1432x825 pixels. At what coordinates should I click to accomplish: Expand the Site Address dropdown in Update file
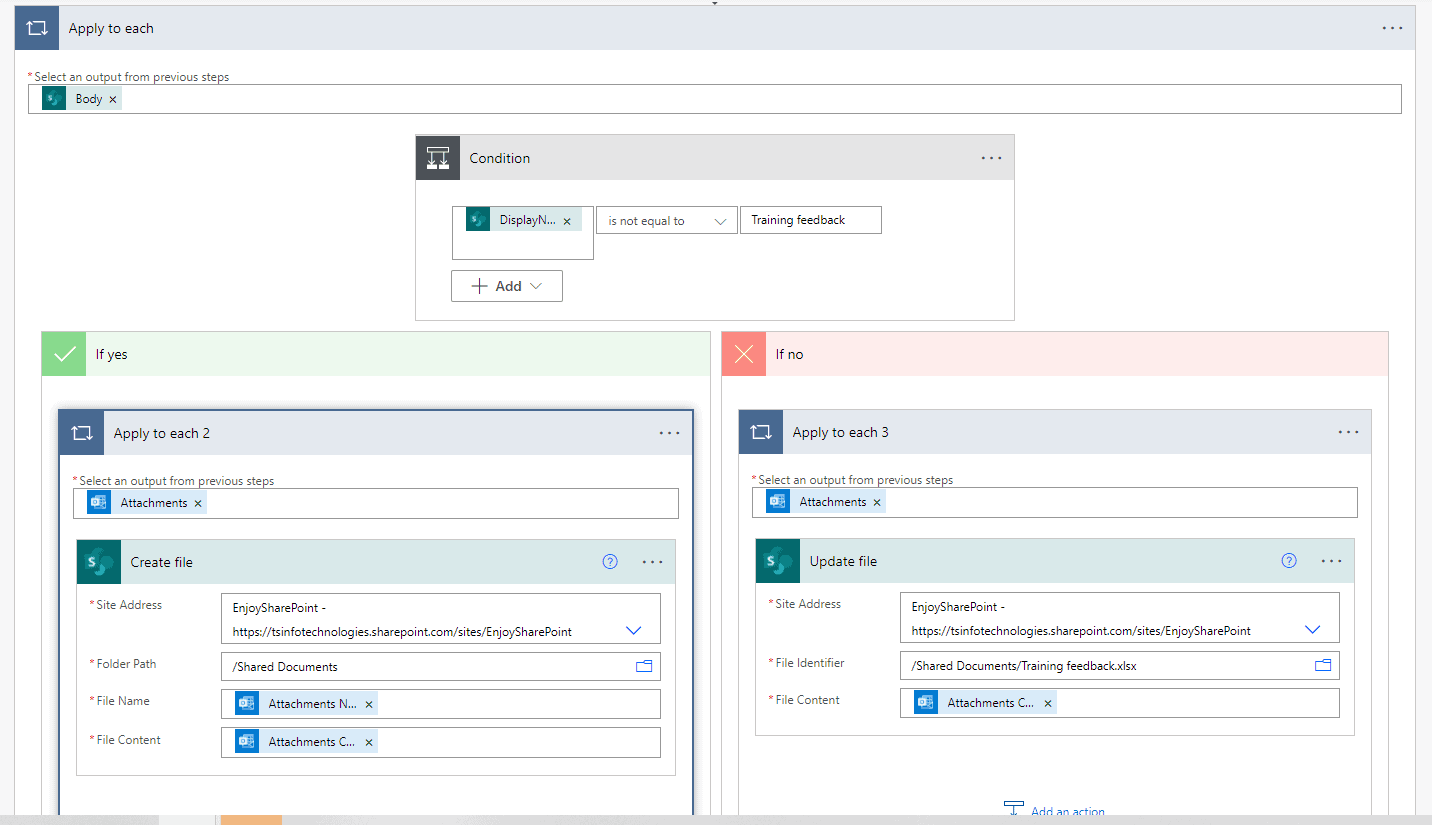(1312, 628)
